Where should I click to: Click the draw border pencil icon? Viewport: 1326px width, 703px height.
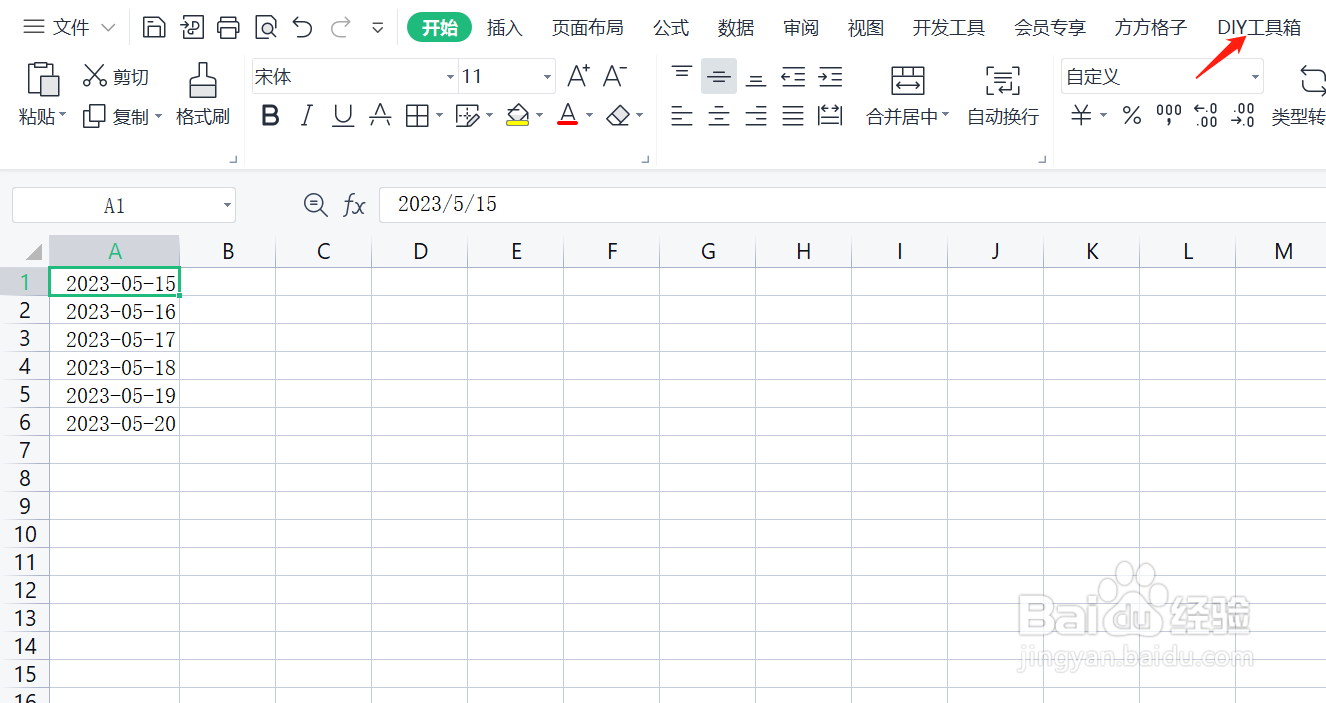coord(467,116)
